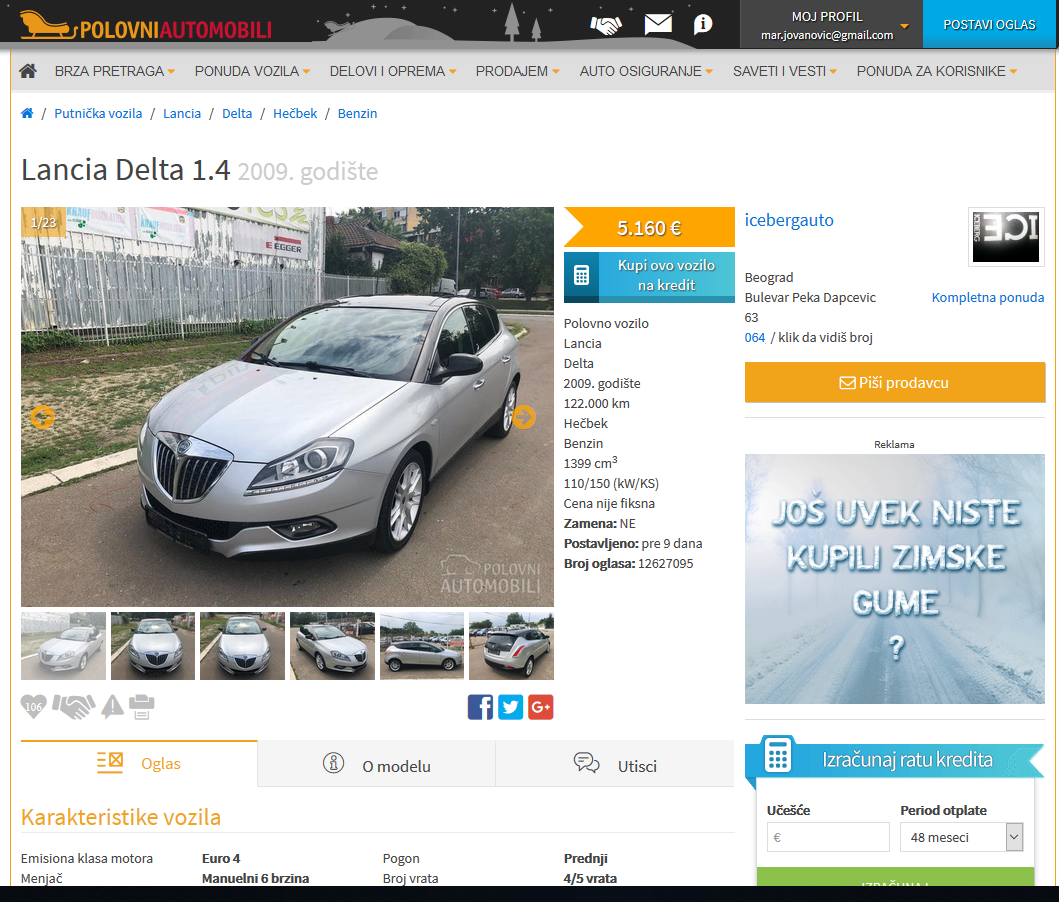1059x902 pixels.
Task: Switch to the O modelu tab
Action: 376,764
